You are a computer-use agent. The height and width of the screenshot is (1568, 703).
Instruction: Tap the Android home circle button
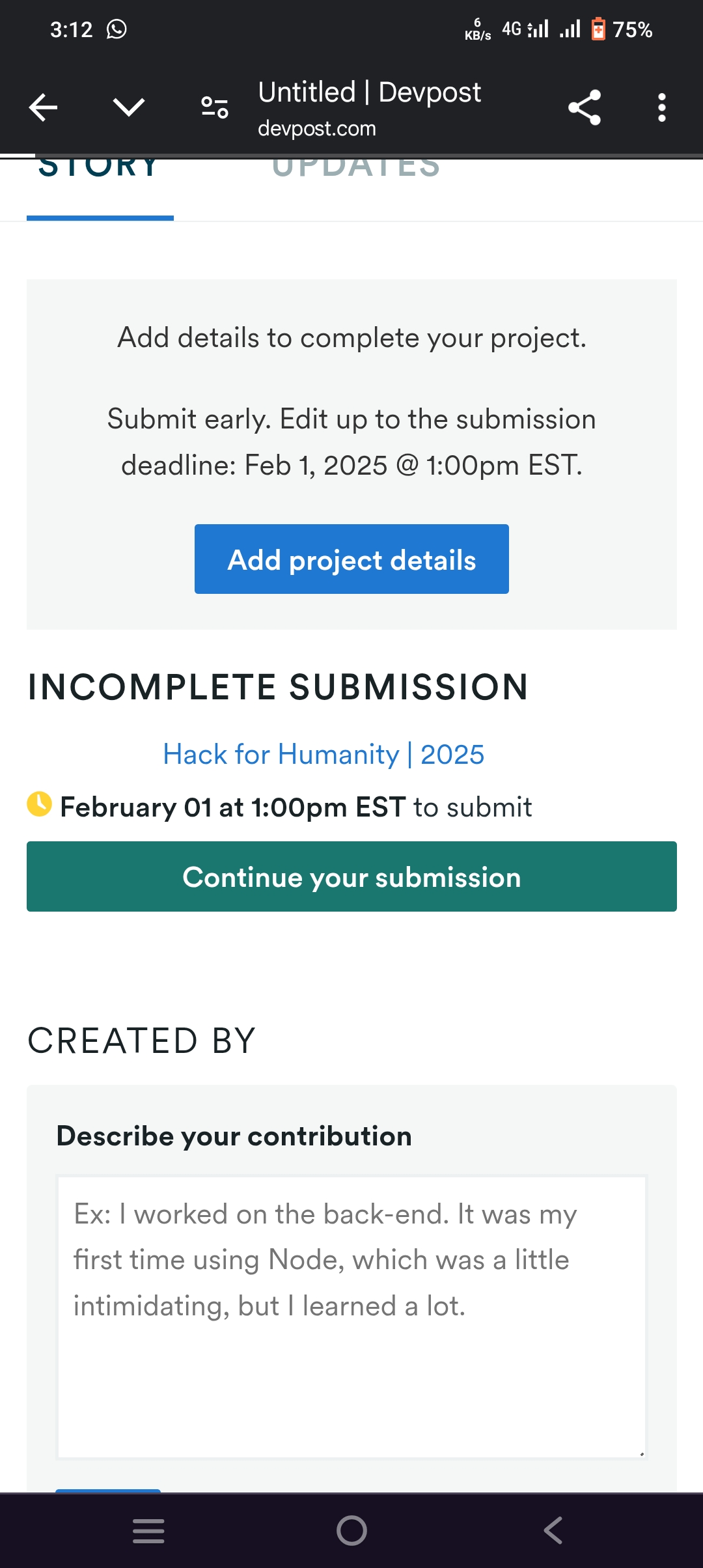(x=351, y=1530)
